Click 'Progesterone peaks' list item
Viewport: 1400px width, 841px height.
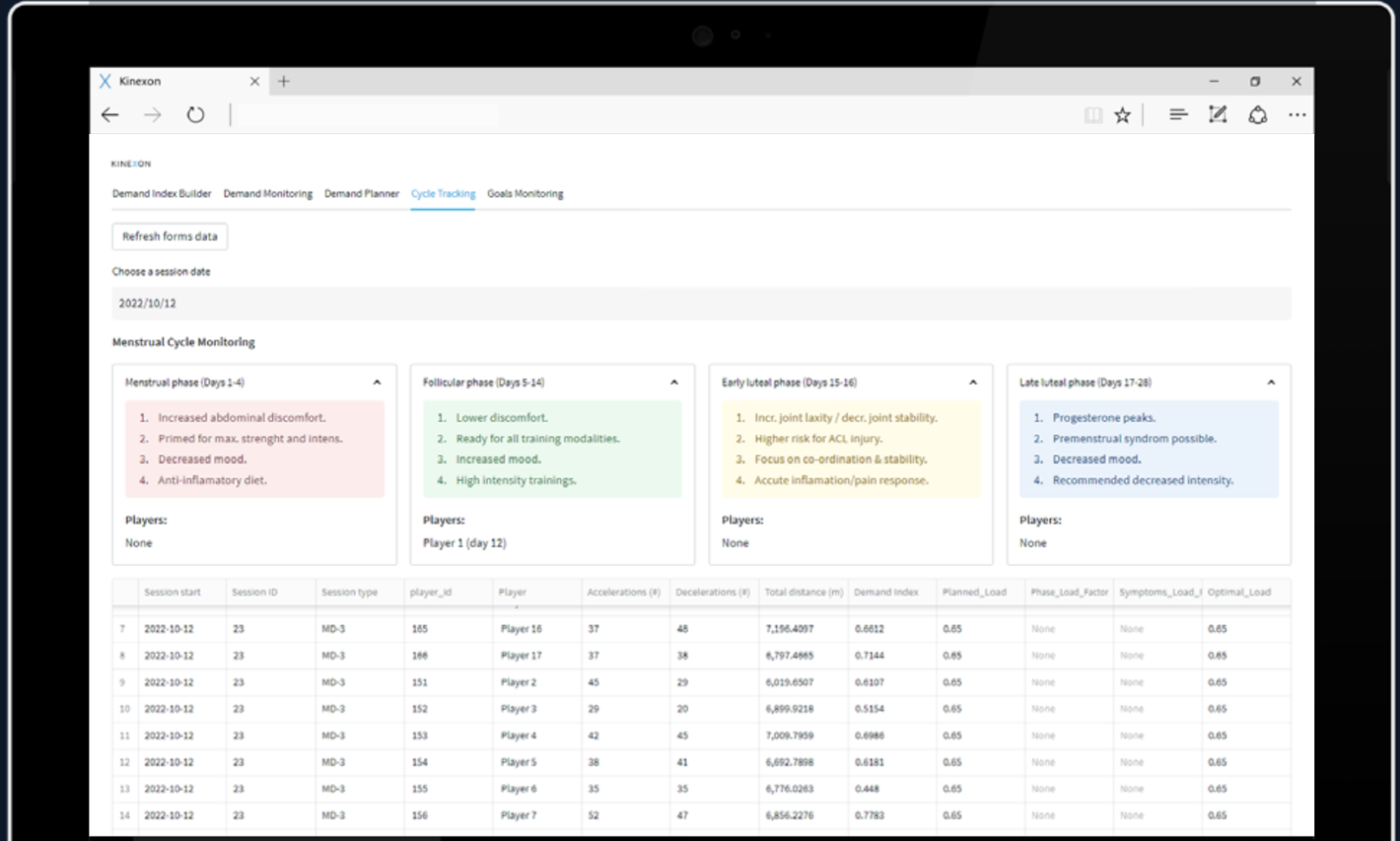tap(1104, 418)
